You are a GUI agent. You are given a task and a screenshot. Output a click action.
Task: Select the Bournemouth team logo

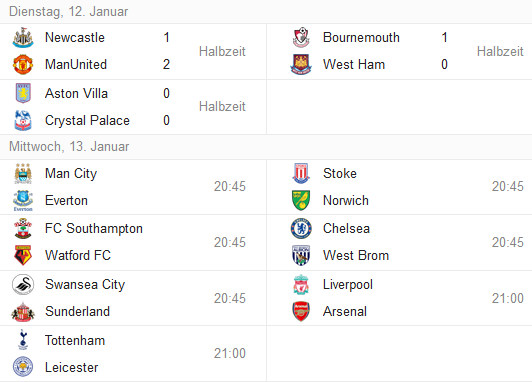(301, 38)
